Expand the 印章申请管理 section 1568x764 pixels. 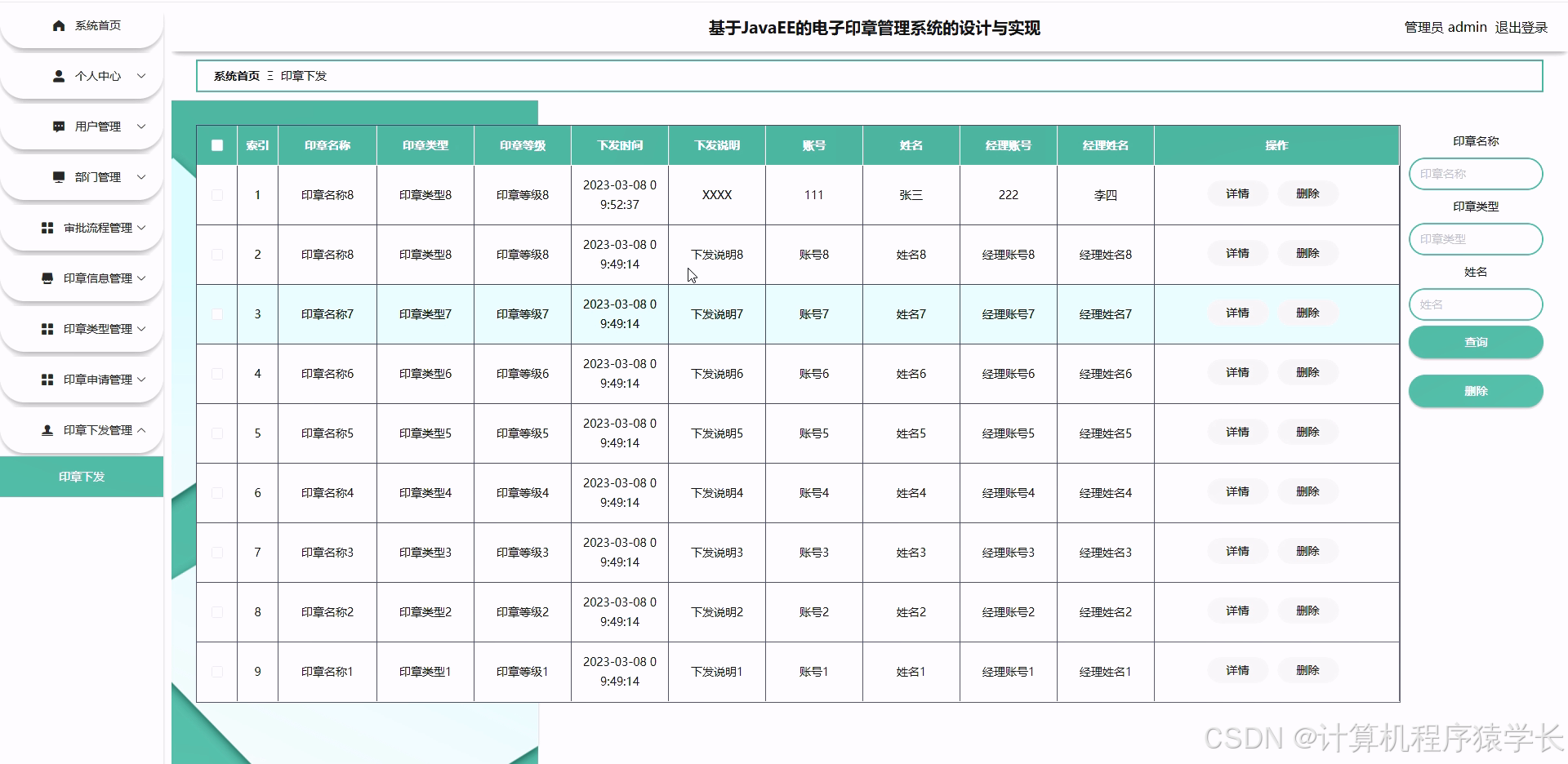pos(143,380)
